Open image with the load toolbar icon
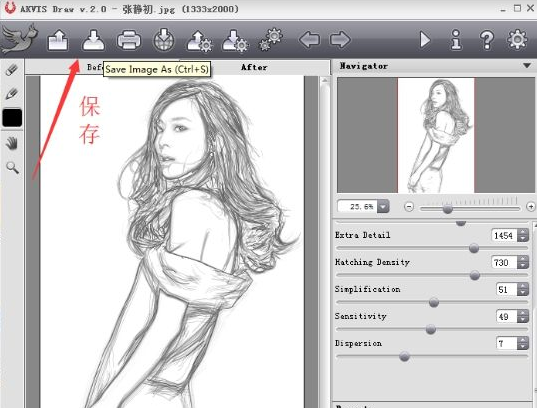538x408 pixels. coord(58,40)
